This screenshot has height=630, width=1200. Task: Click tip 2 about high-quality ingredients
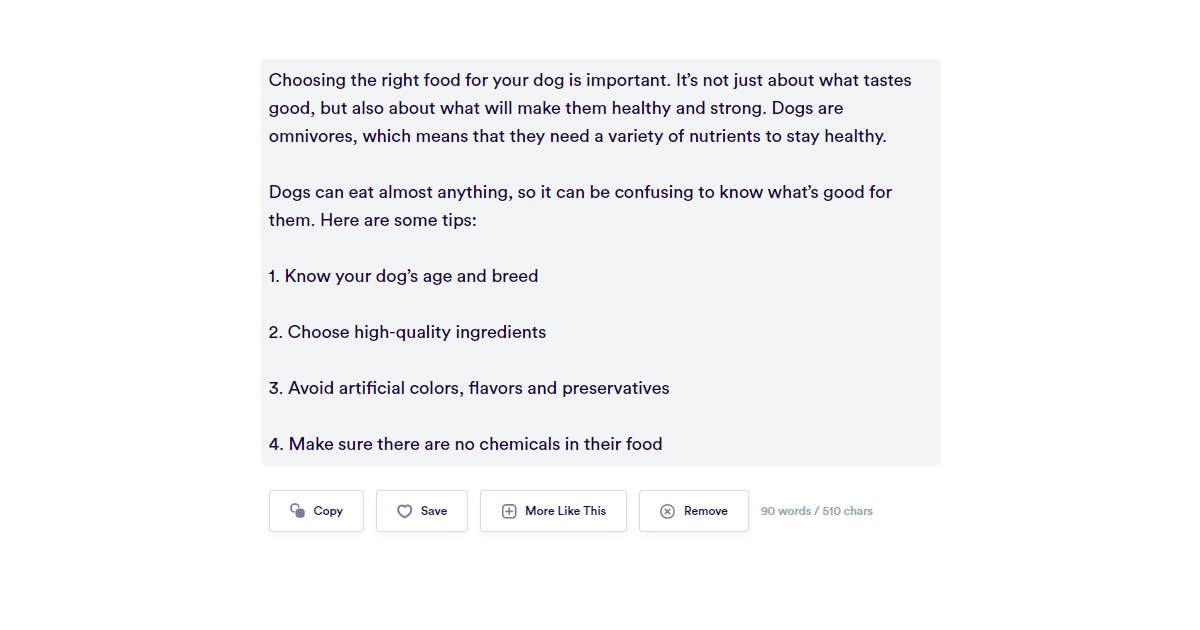pos(407,332)
